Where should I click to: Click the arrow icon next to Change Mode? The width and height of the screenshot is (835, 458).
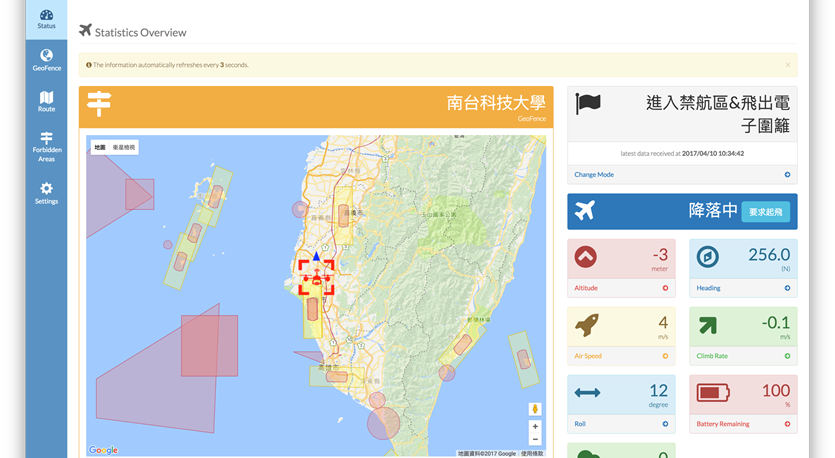point(787,175)
